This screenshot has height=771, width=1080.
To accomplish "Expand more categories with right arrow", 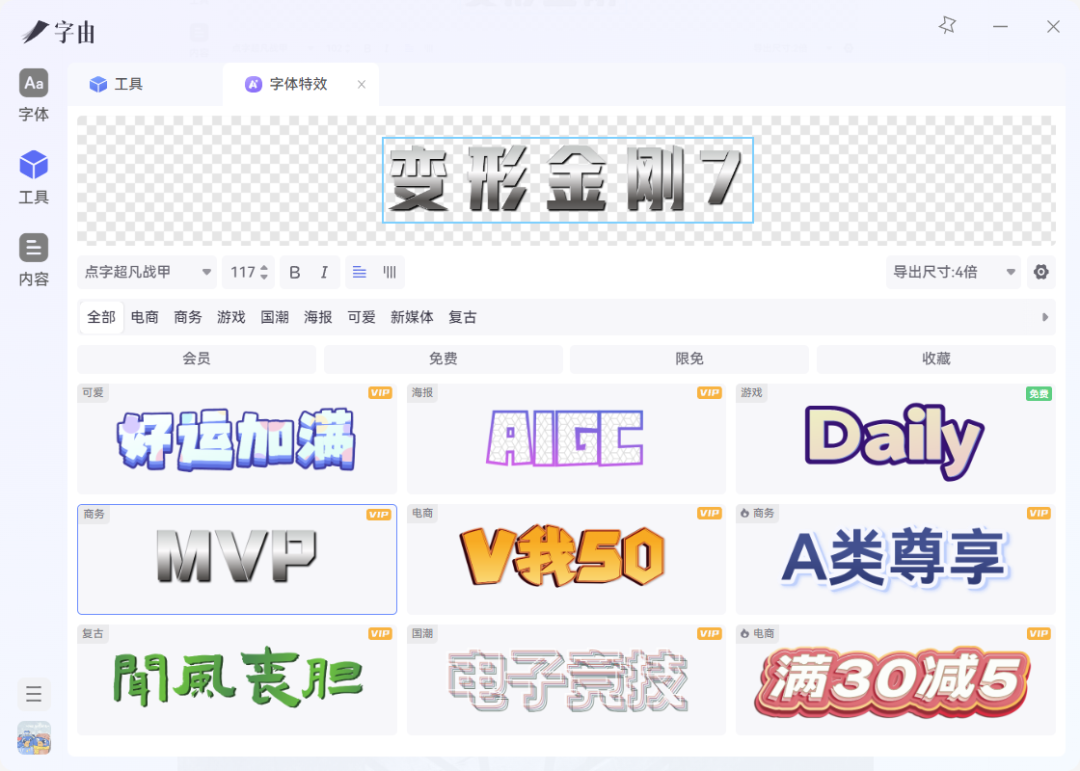I will (x=1045, y=317).
